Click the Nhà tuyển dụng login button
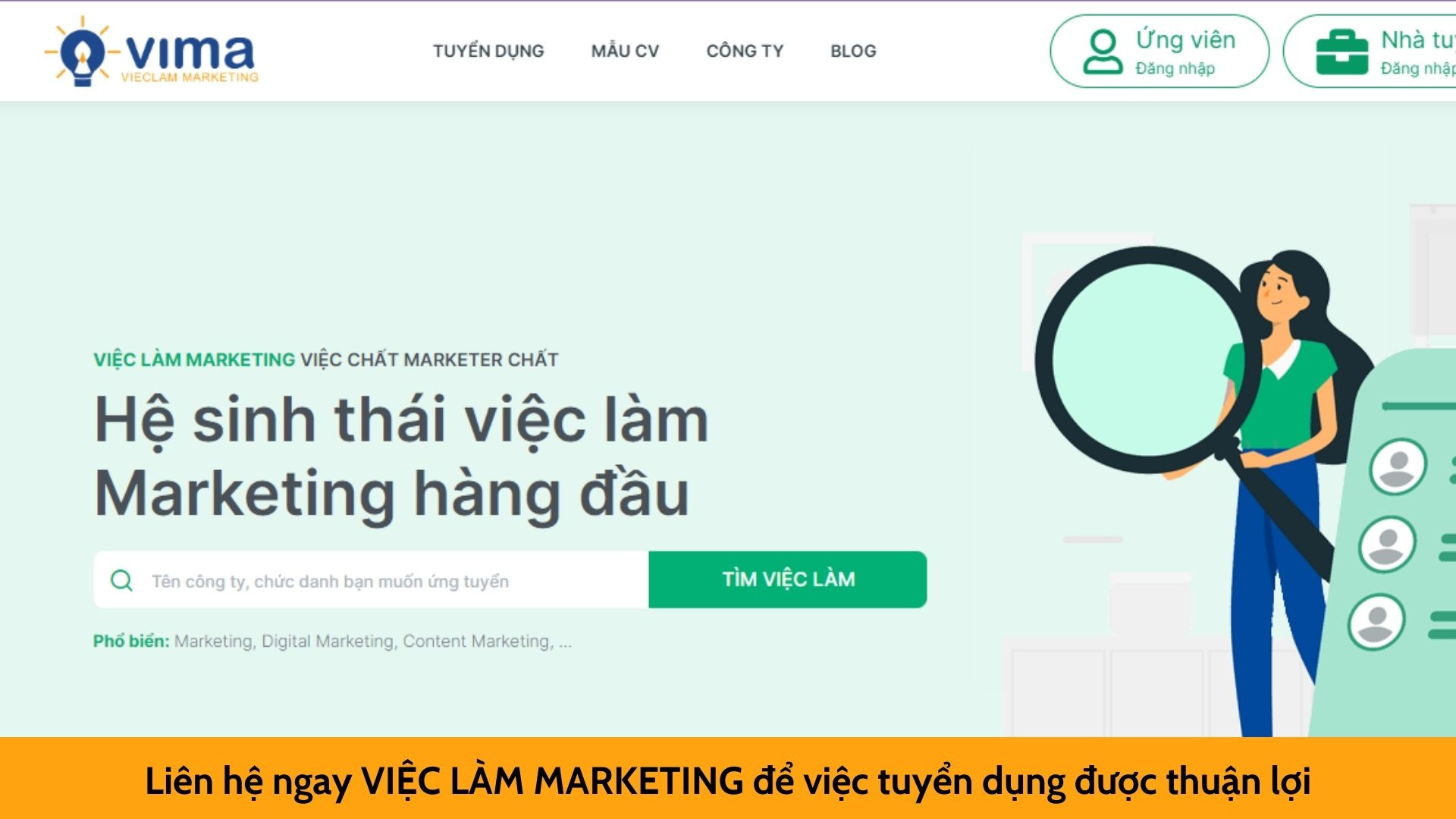This screenshot has height=819, width=1456. (1370, 52)
